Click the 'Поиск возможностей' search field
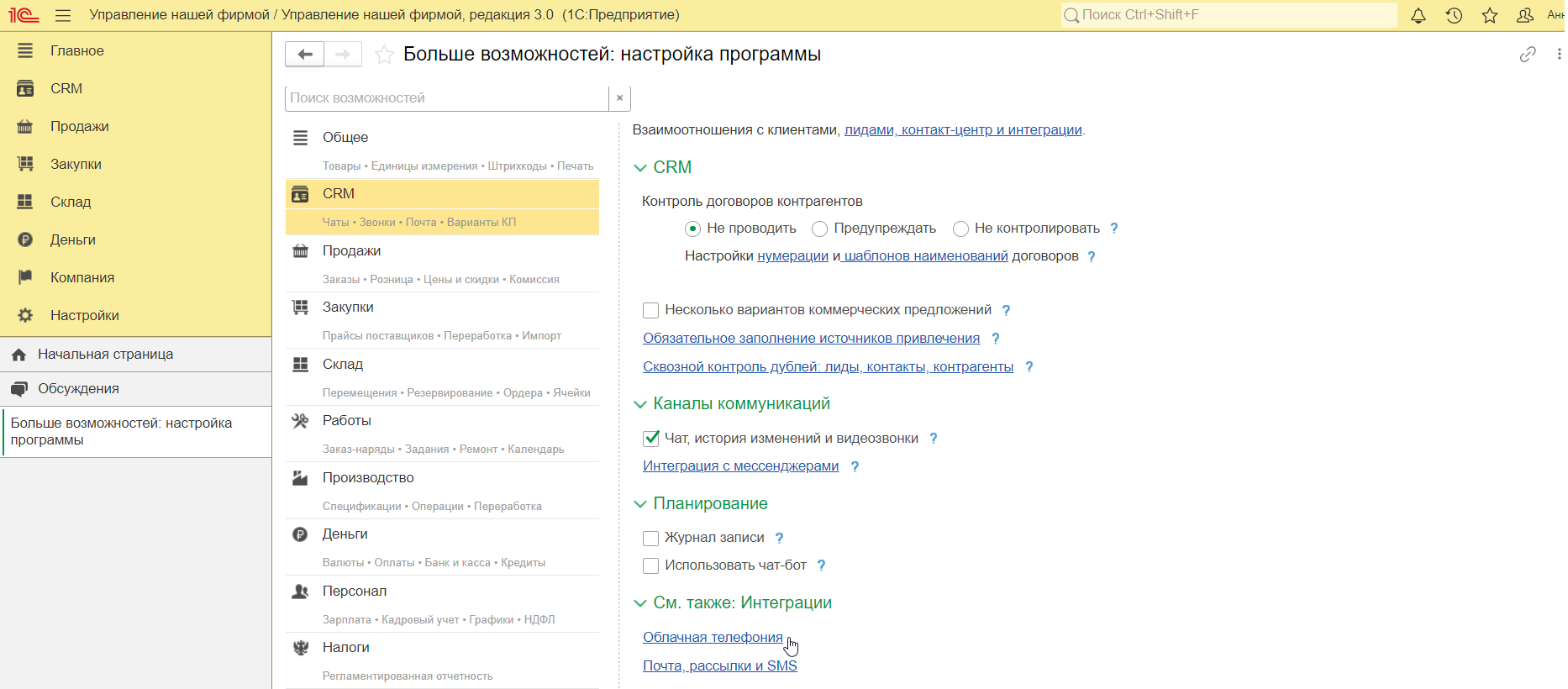The width and height of the screenshot is (1568, 689). (445, 98)
